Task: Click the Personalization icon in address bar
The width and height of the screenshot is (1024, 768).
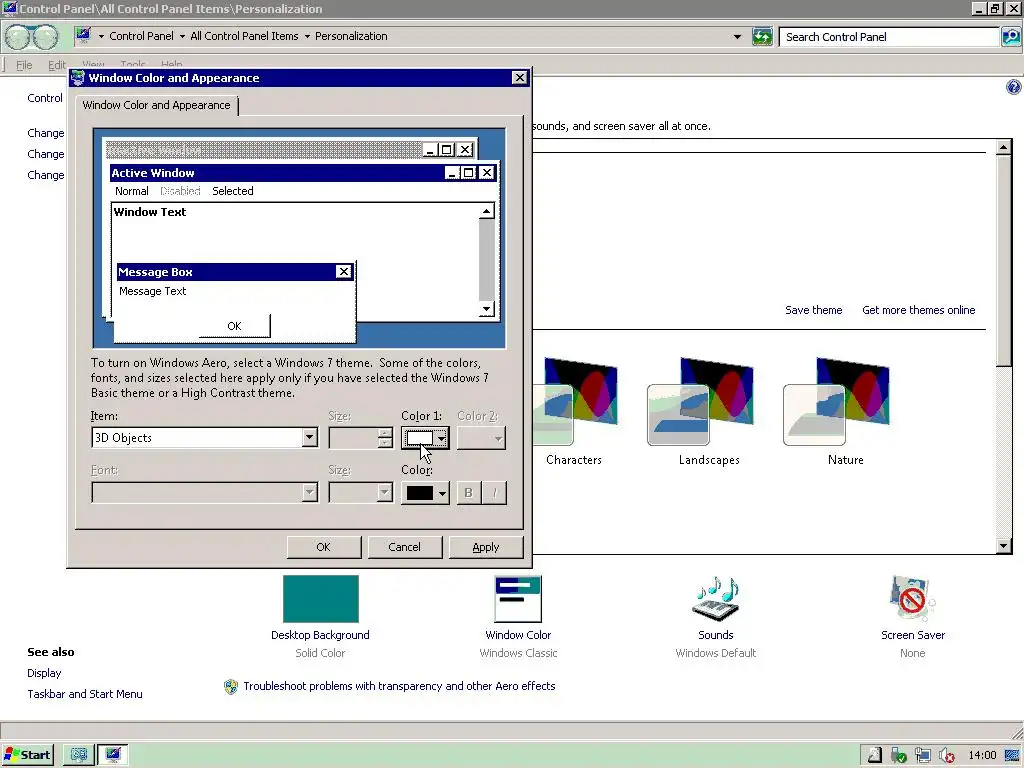Action: pos(84,35)
